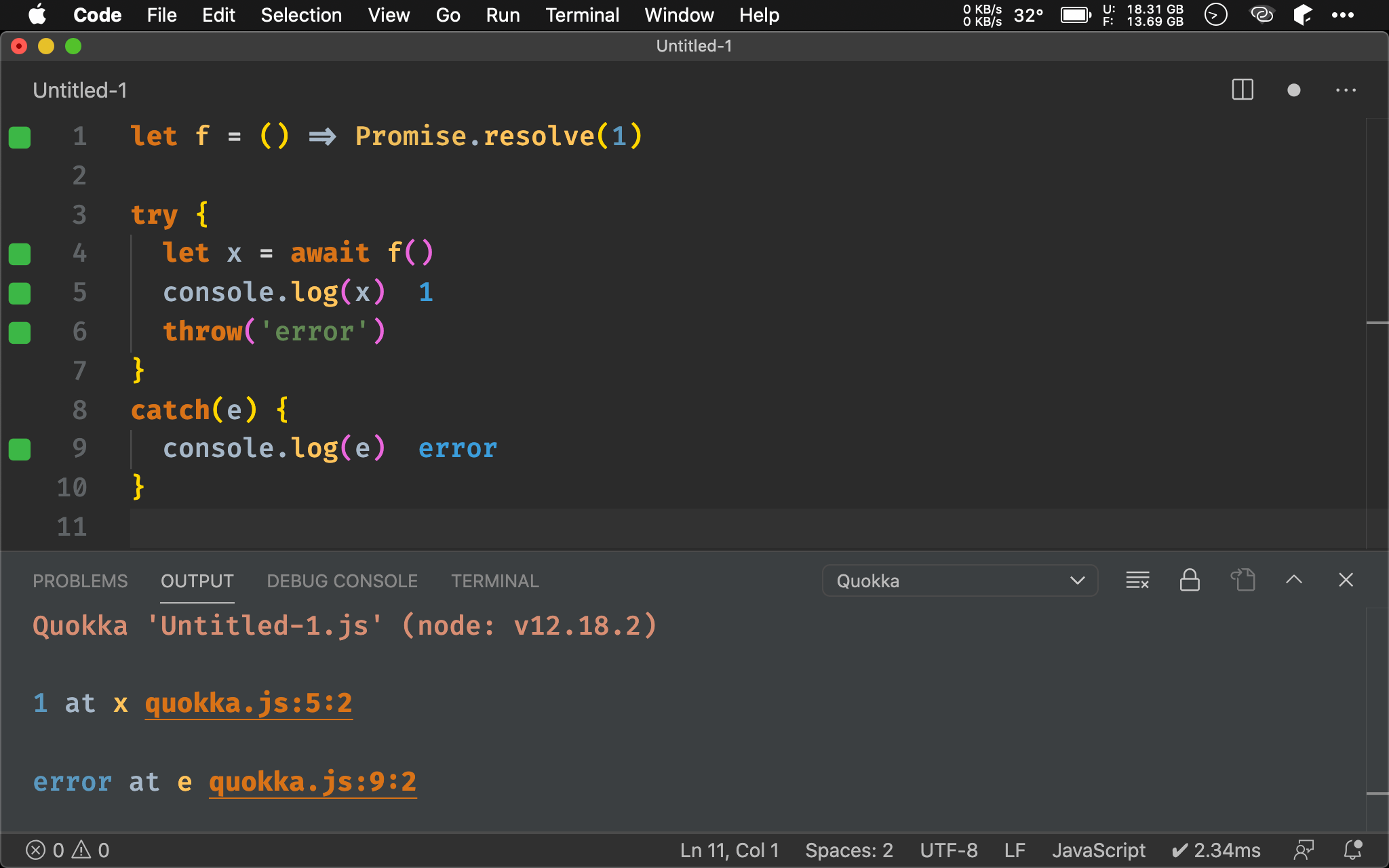This screenshot has height=868, width=1389.
Task: Click the unsaved dot indicator on tab
Action: click(x=1293, y=90)
